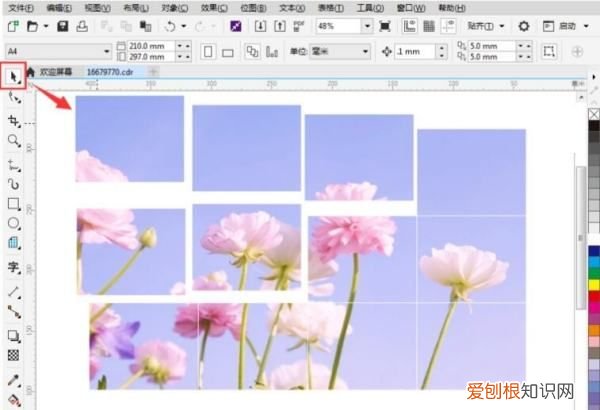The image size is (600, 410).
Task: Select the Parallel Dimension line tool
Action: (x=14, y=292)
